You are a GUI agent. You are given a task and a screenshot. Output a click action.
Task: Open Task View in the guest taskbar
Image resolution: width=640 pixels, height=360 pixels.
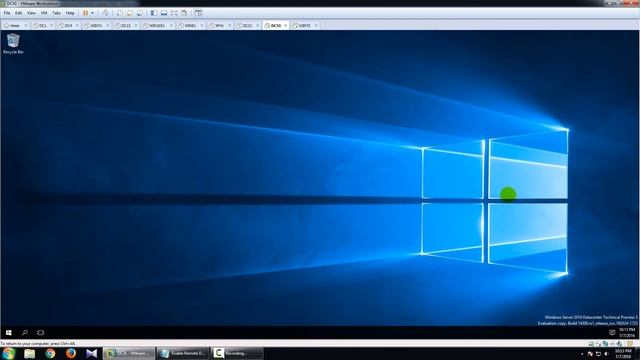[40, 333]
